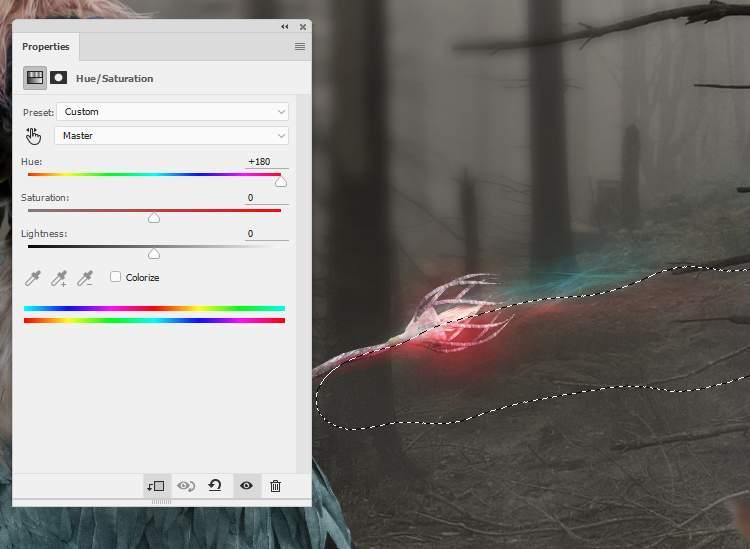The image size is (750, 549).
Task: Enable the Colorize checkbox
Action: tap(115, 277)
